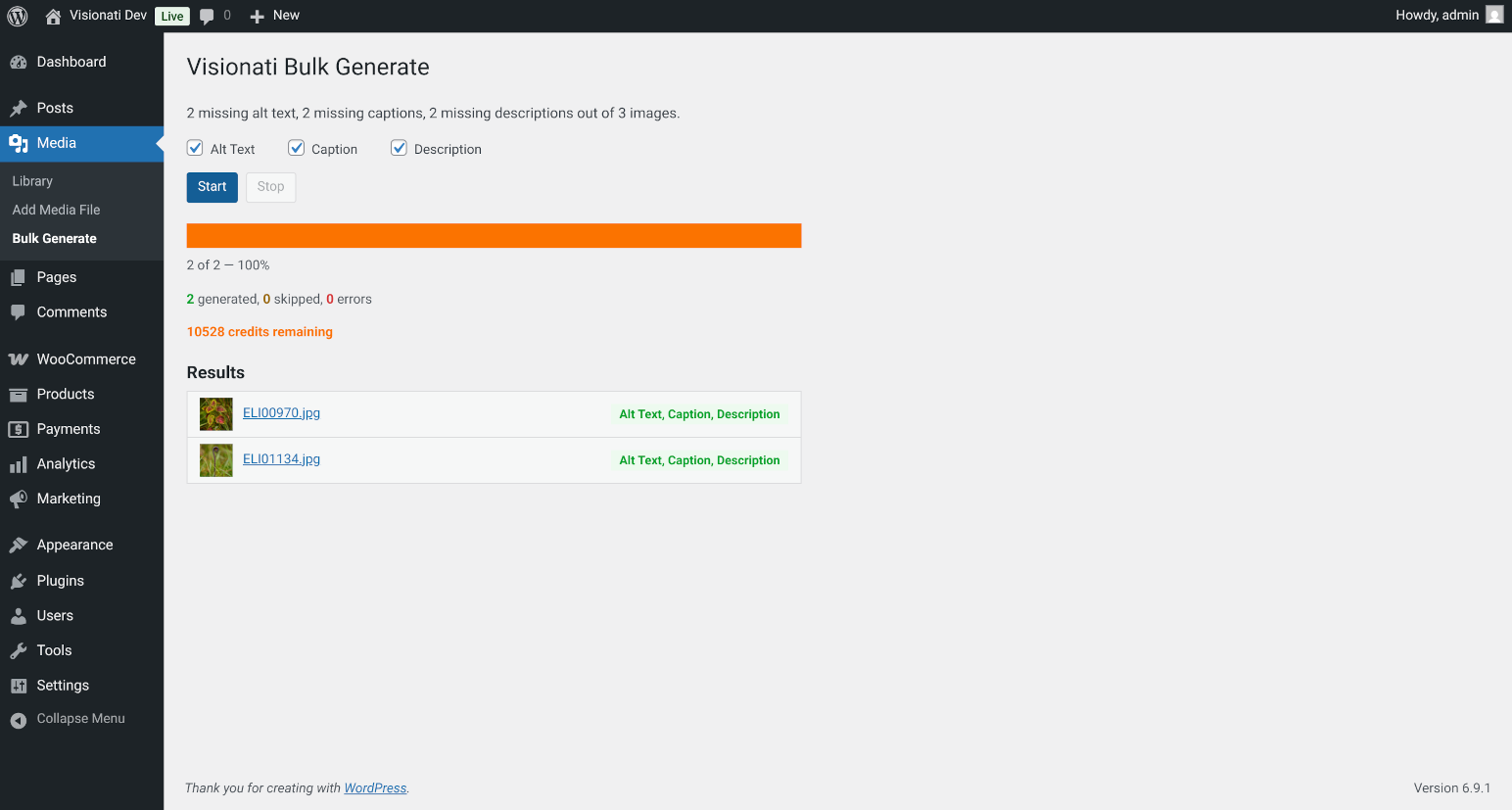Open the comments bubble icon in the top bar
This screenshot has width=1512, height=810.
click(x=208, y=15)
